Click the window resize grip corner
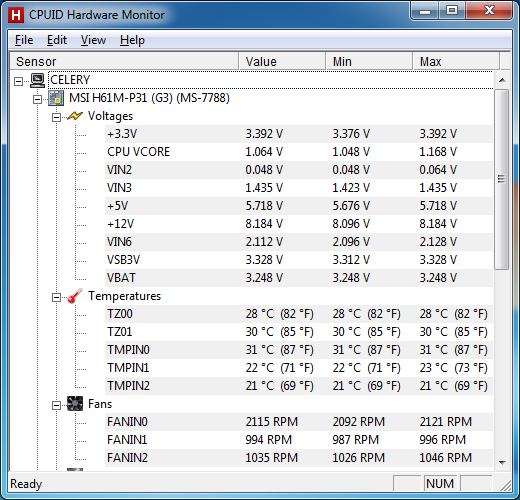This screenshot has width=520, height=500. [506, 486]
